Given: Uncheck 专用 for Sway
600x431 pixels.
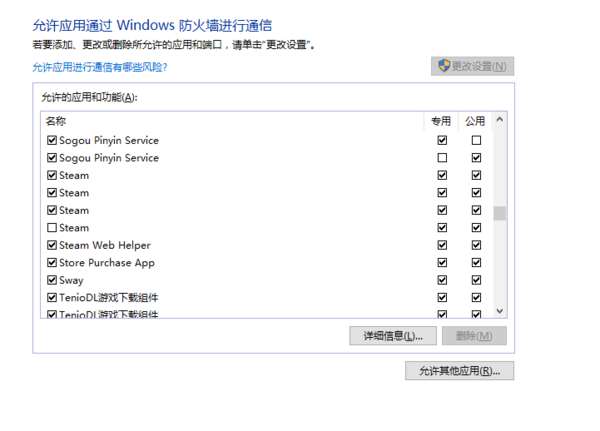Looking at the screenshot, I should (442, 280).
